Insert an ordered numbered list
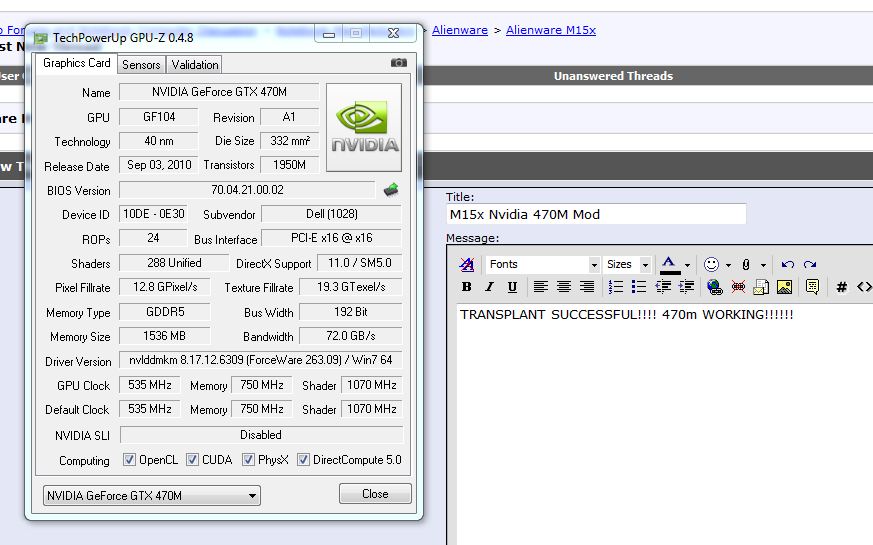Screen dimensions: 873x545 click(x=616, y=287)
